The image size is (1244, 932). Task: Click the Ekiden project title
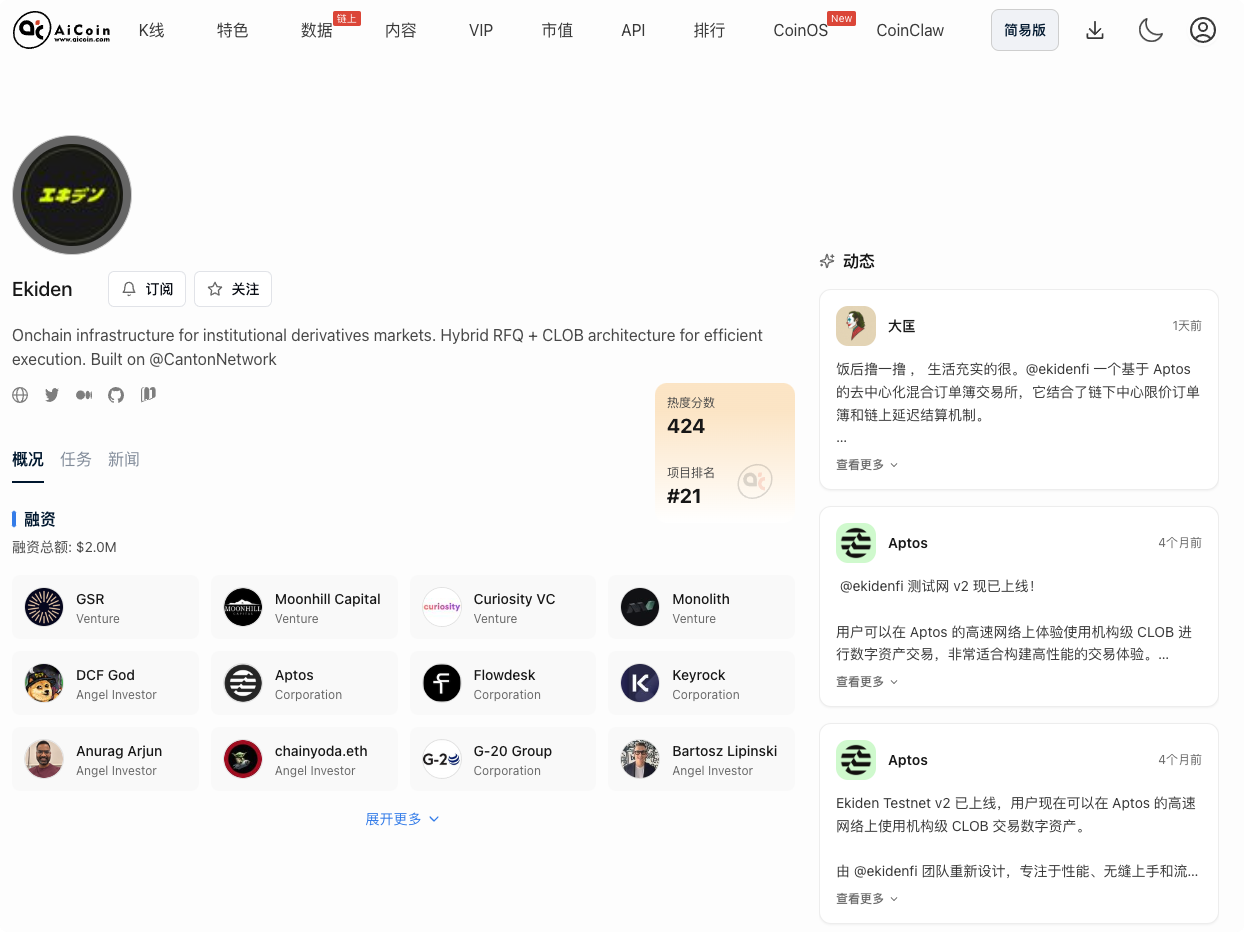coord(42,289)
